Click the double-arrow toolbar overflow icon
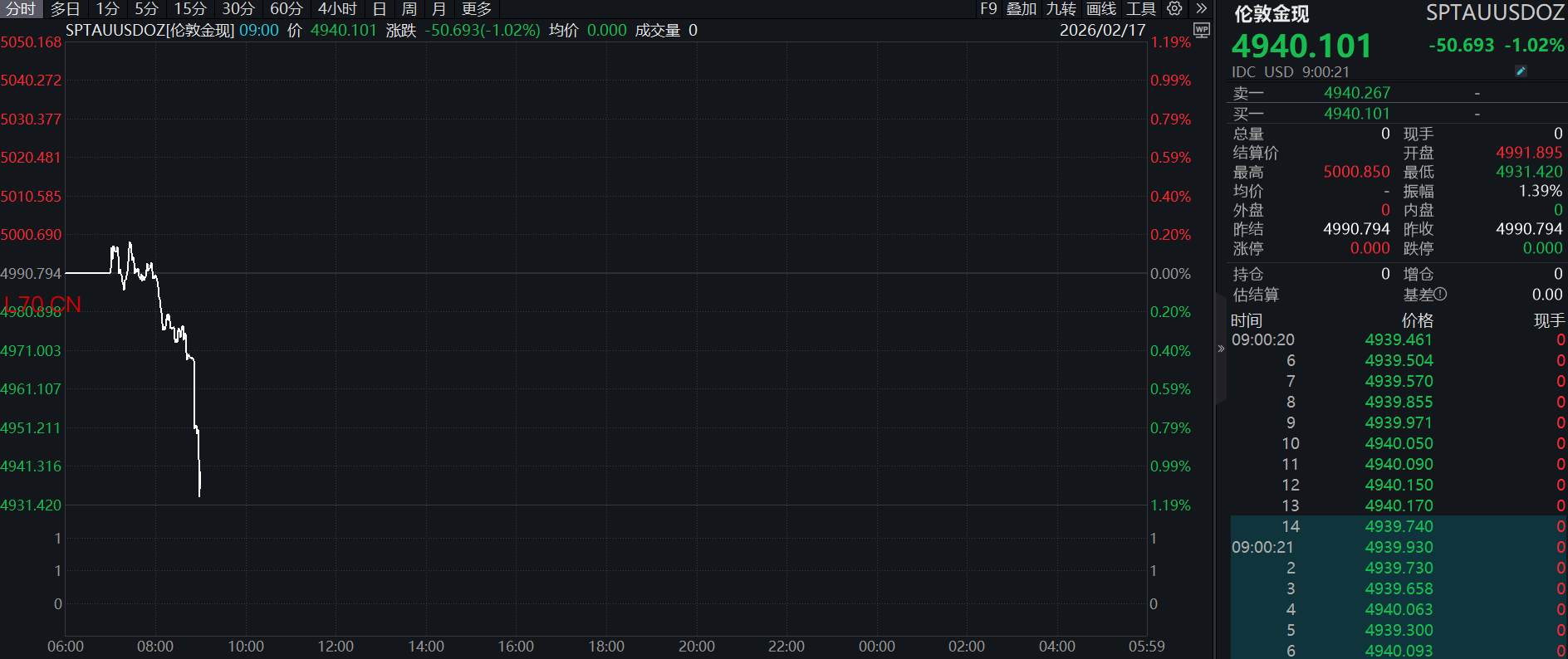Image resolution: width=1568 pixels, height=659 pixels. pos(1201,8)
